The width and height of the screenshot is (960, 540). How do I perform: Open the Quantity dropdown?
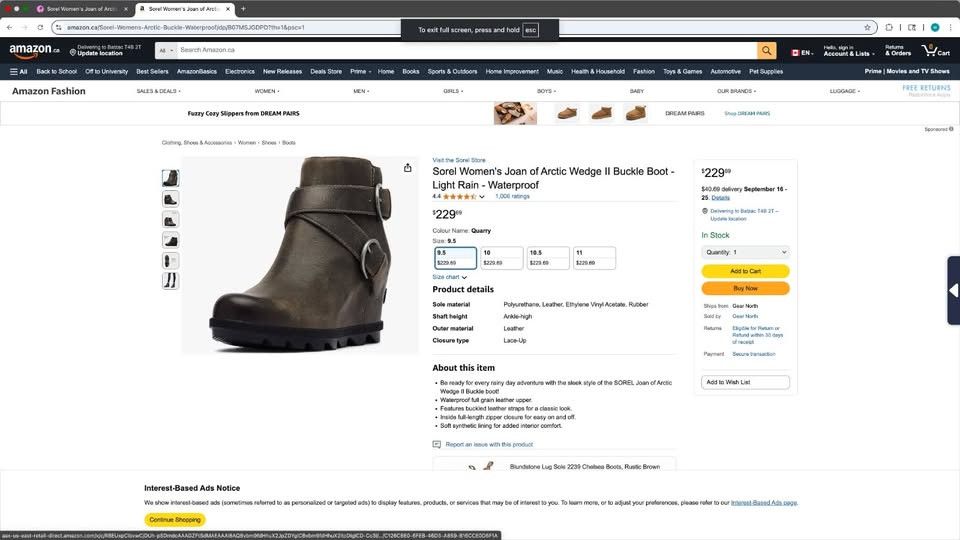coord(745,252)
